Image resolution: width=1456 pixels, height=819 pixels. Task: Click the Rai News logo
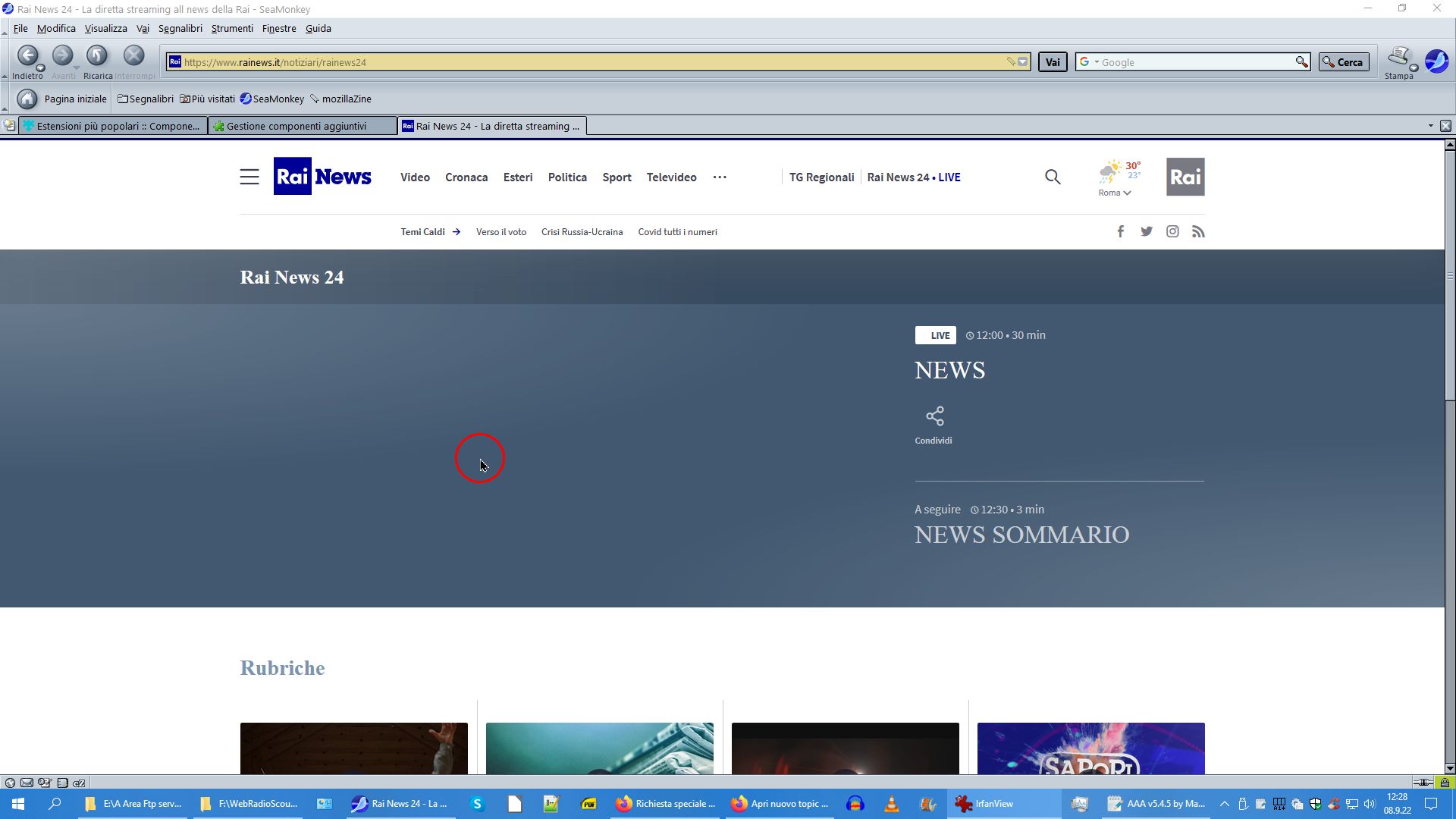[x=322, y=176]
